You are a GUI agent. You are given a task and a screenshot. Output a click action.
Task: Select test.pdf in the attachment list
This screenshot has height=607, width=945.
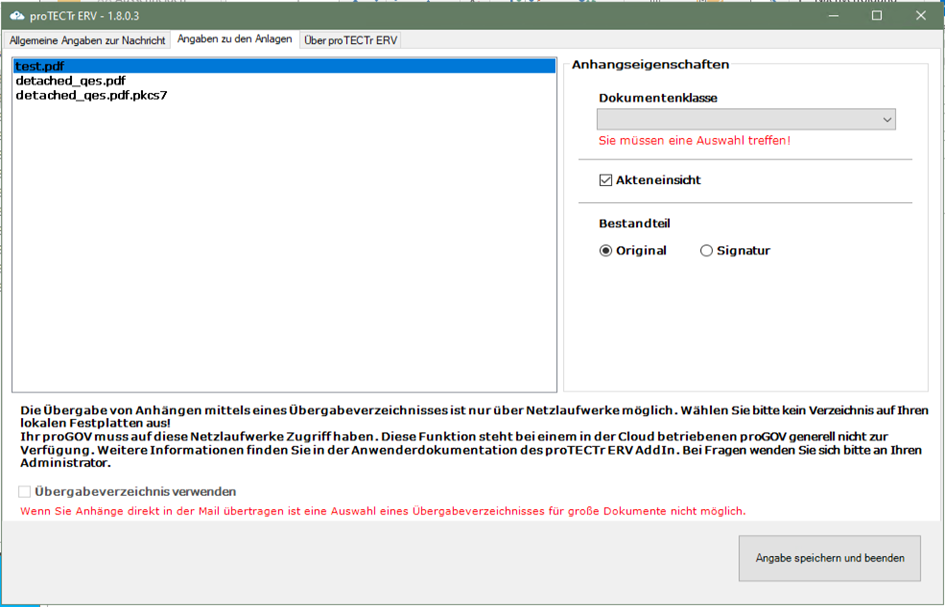[x=40, y=66]
